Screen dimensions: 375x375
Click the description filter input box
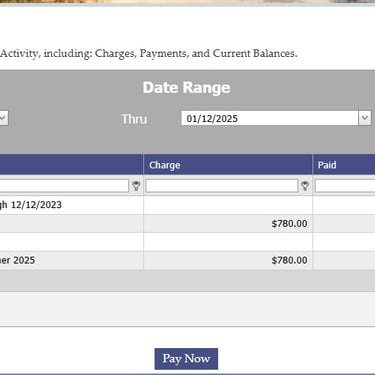64,186
